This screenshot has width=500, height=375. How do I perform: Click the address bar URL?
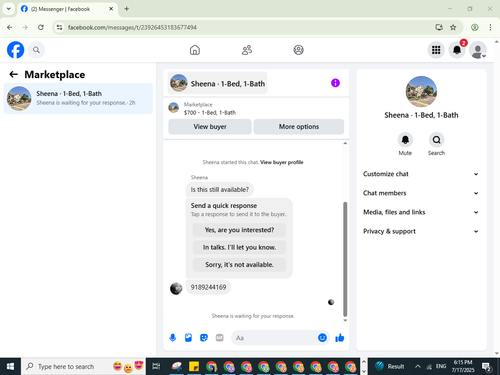pyautogui.click(x=132, y=27)
